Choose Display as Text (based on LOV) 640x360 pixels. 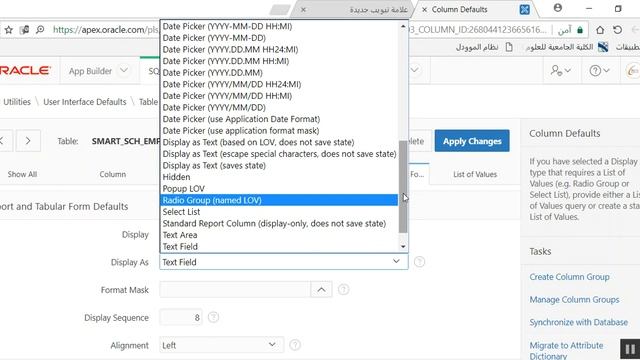(x=279, y=142)
